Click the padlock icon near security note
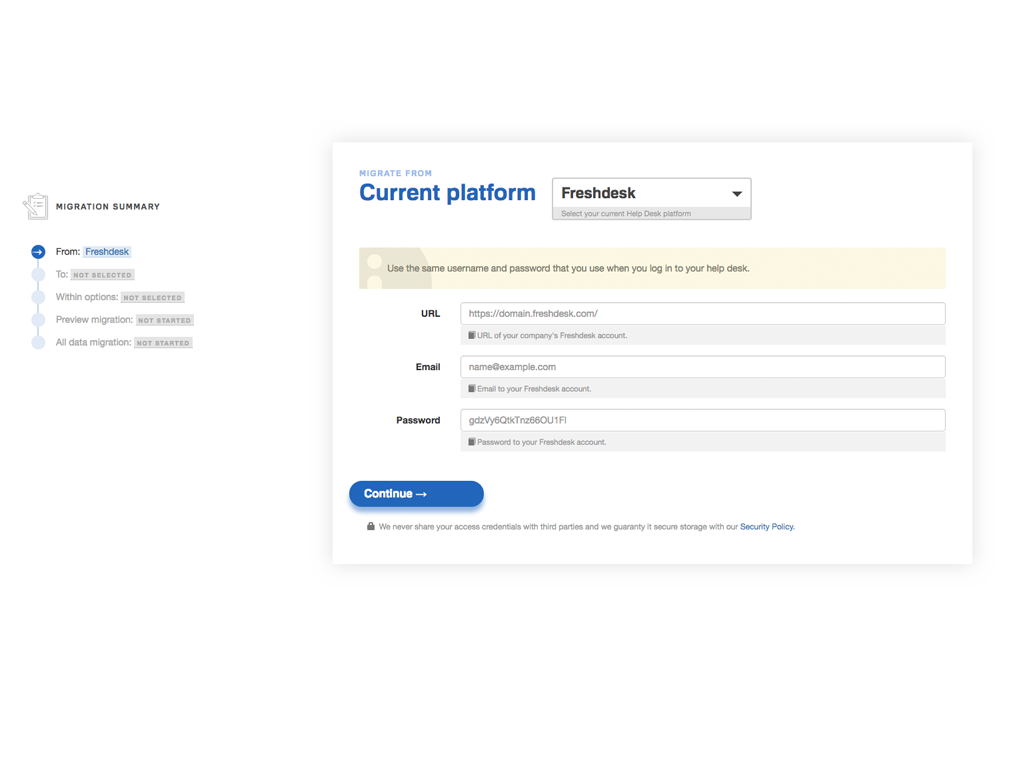 coord(371,526)
